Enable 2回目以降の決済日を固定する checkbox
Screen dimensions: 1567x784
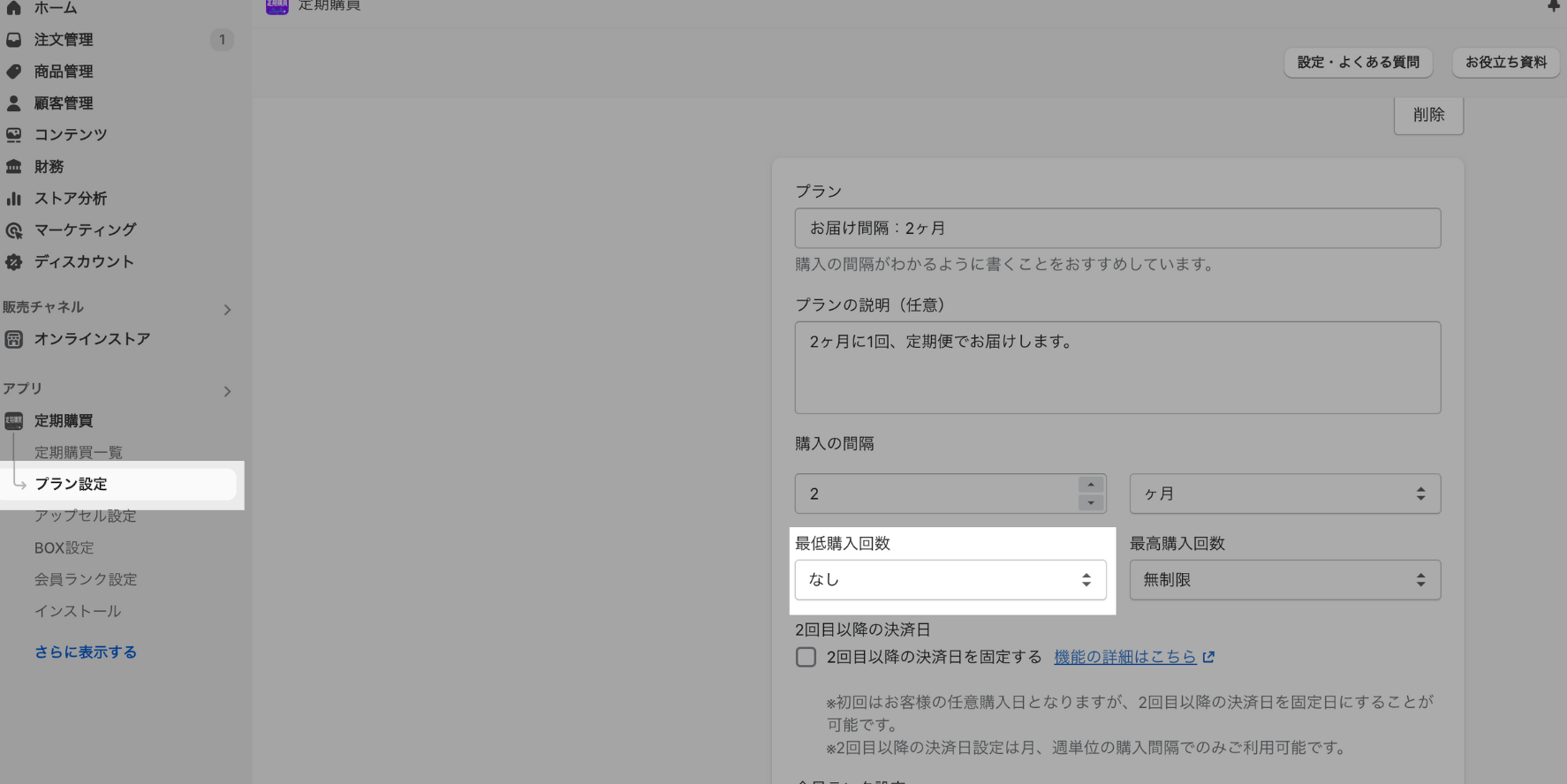pos(806,657)
